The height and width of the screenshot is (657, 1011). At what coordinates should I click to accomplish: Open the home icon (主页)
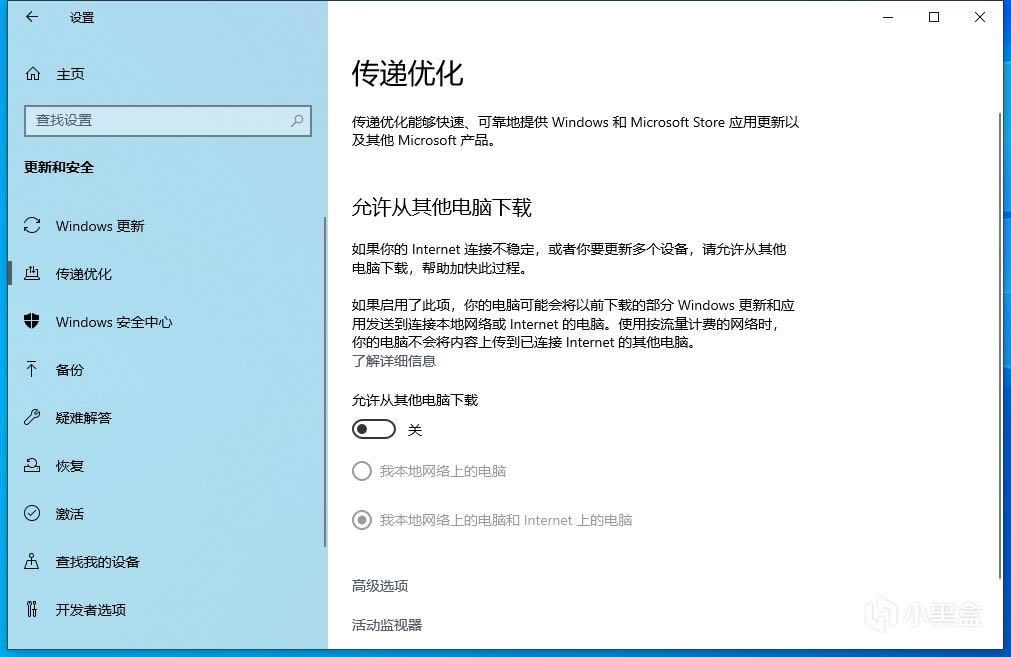click(32, 74)
